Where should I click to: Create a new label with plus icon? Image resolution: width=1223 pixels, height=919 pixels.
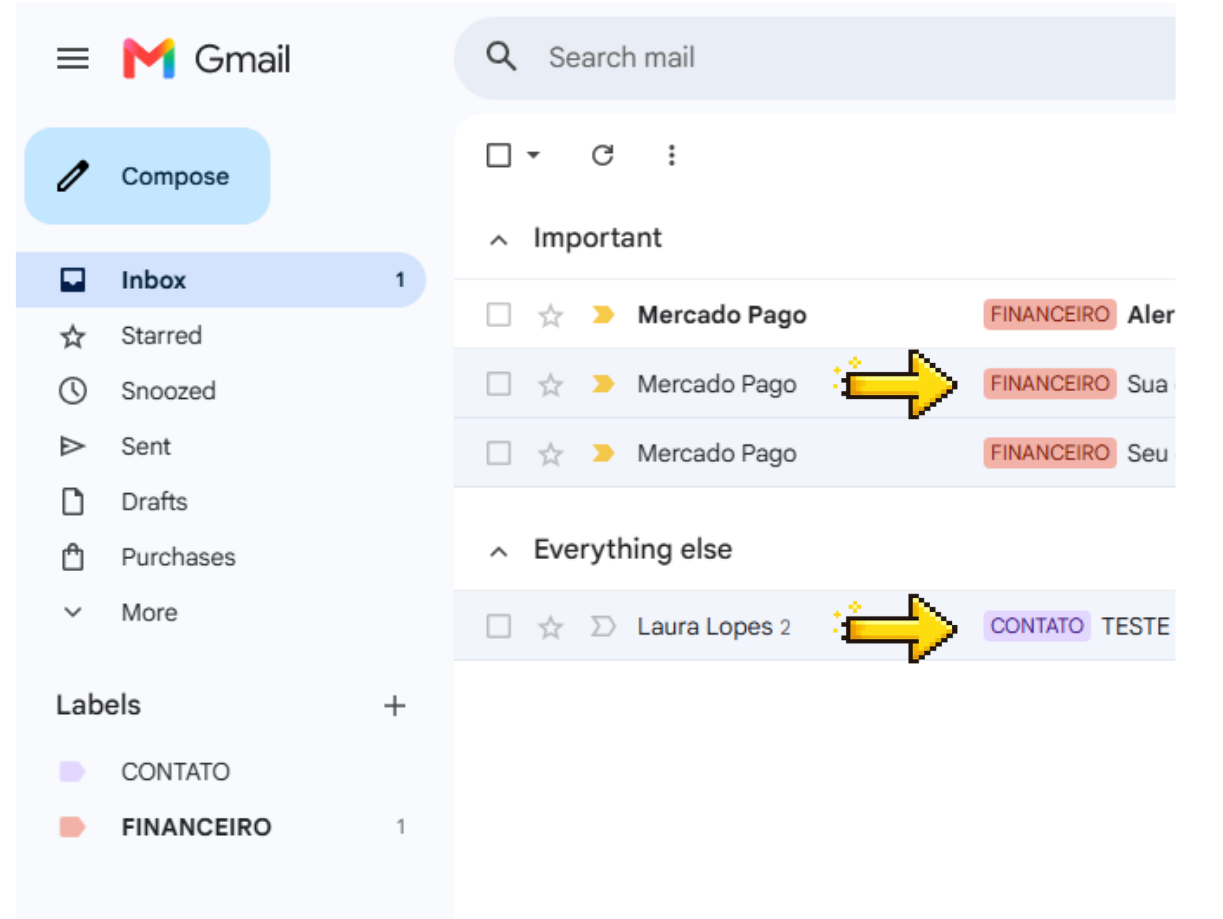point(395,706)
